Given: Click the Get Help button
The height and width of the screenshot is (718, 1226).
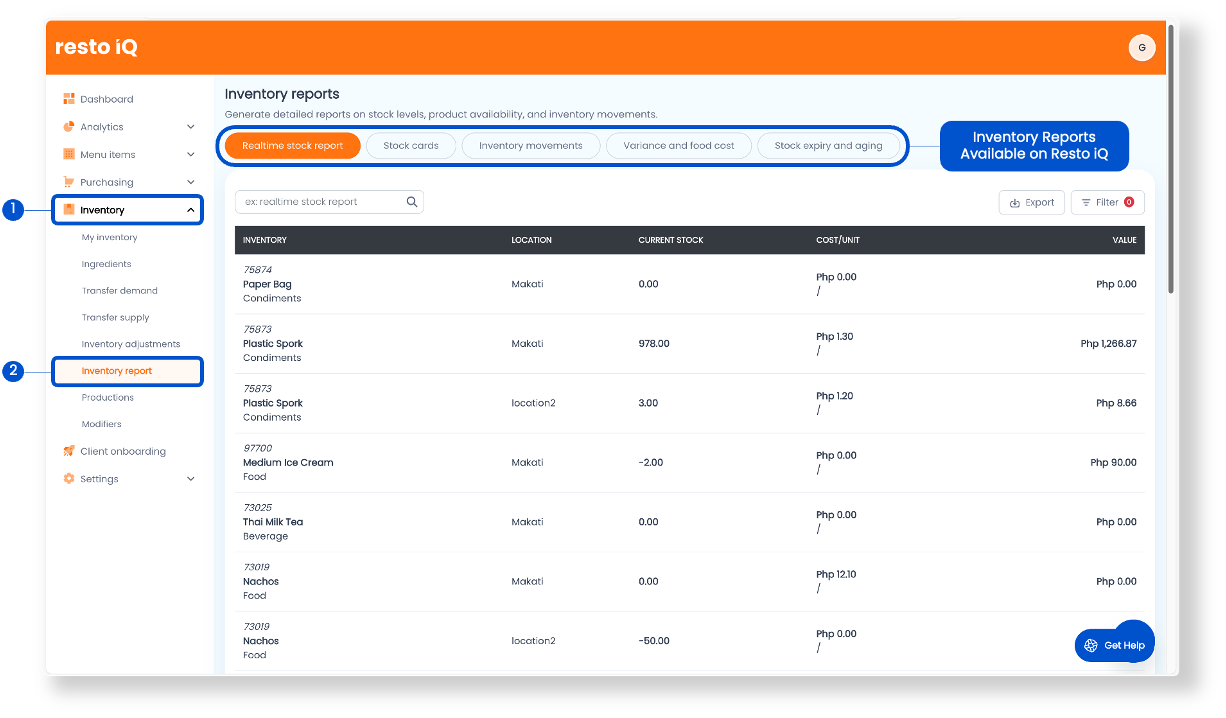Looking at the screenshot, I should [1115, 645].
